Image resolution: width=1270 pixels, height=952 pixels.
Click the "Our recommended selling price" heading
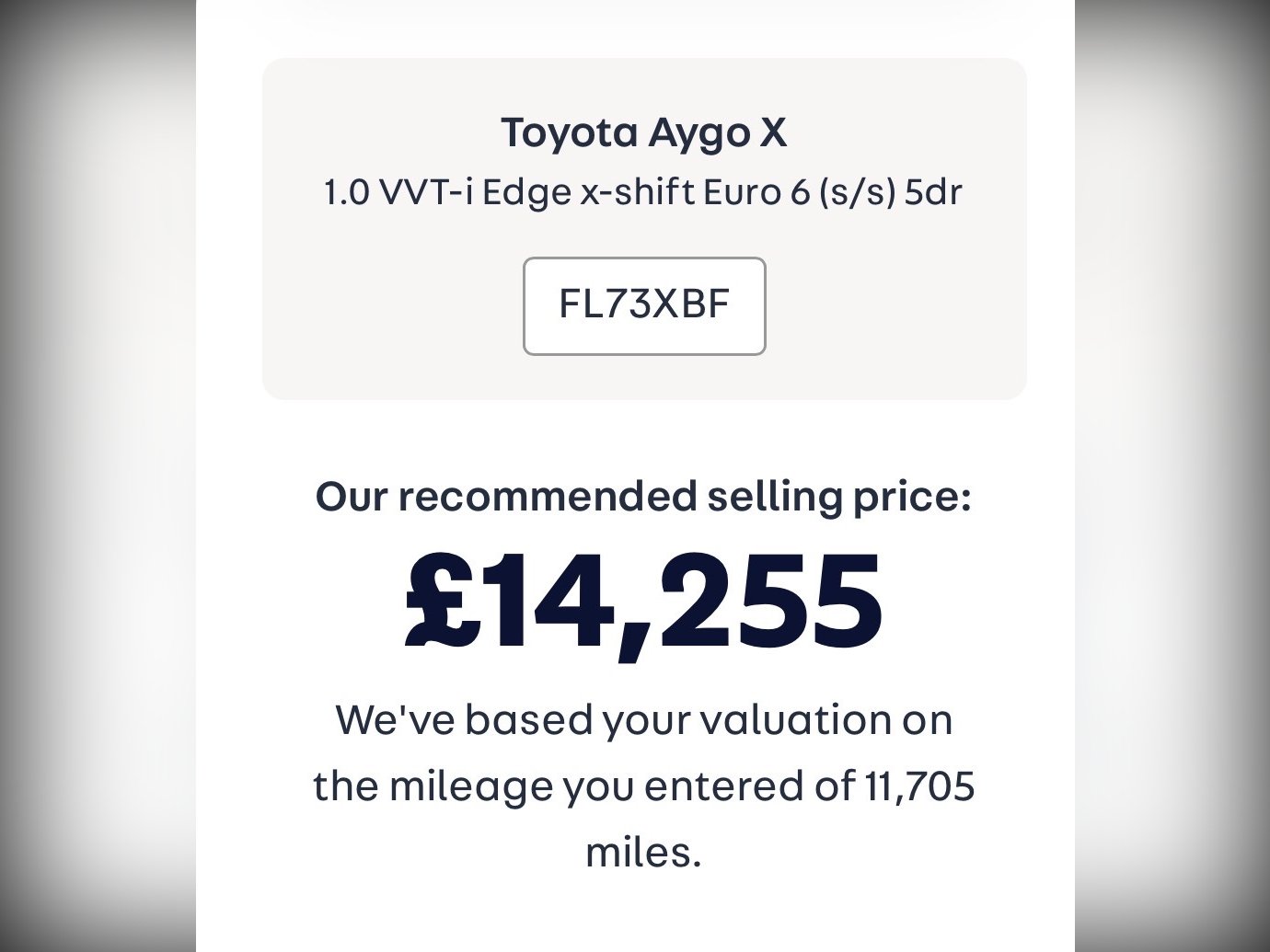coord(644,497)
